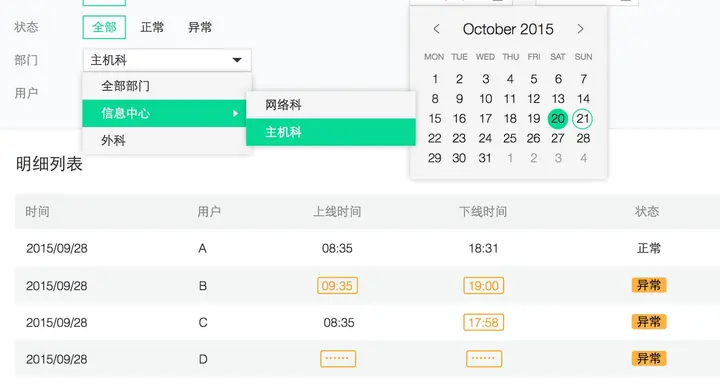Viewport: 720px width, 380px height.
Task: Go to previous month in calendar
Action: tap(436, 29)
